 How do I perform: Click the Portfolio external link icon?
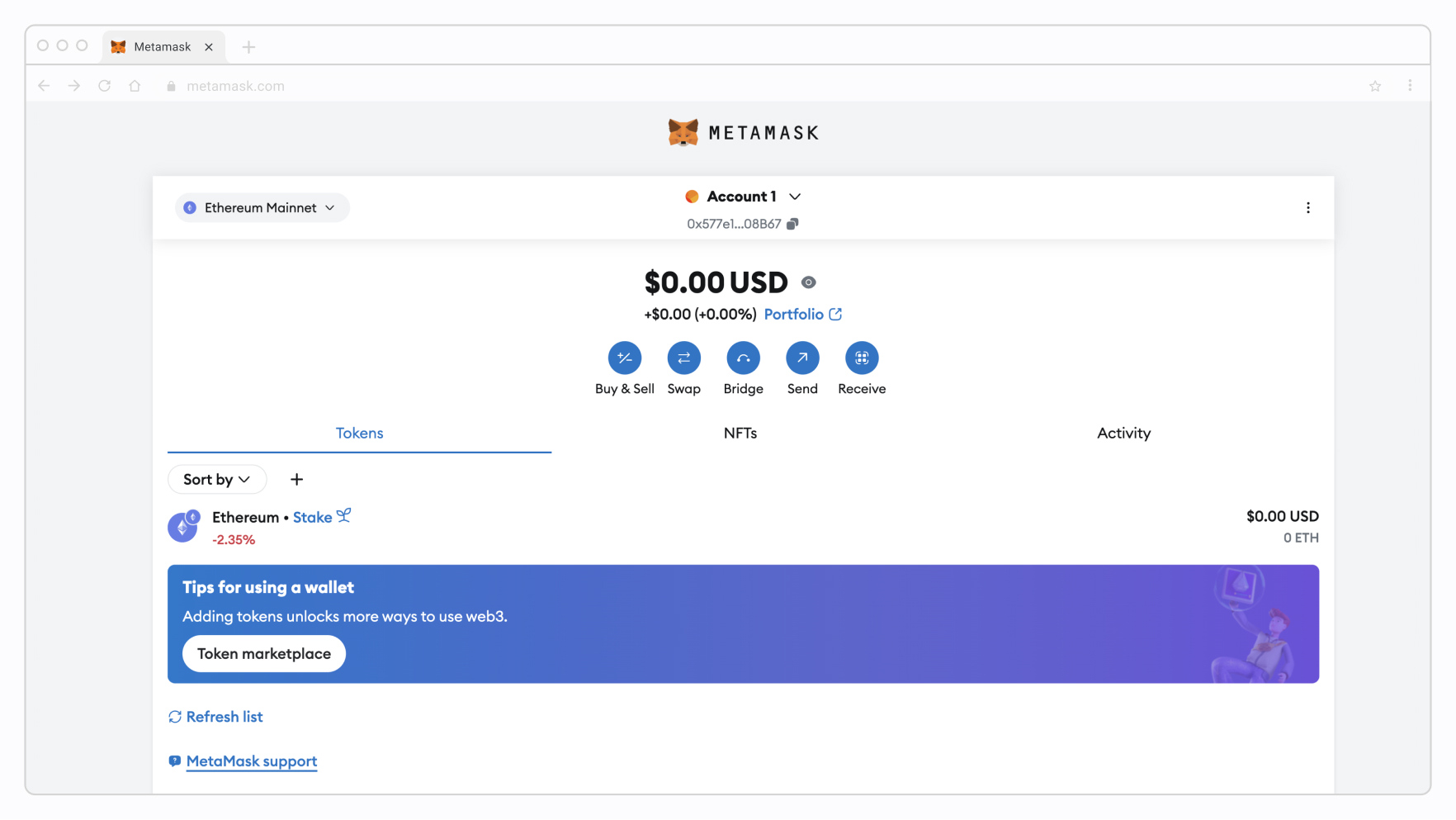point(835,314)
